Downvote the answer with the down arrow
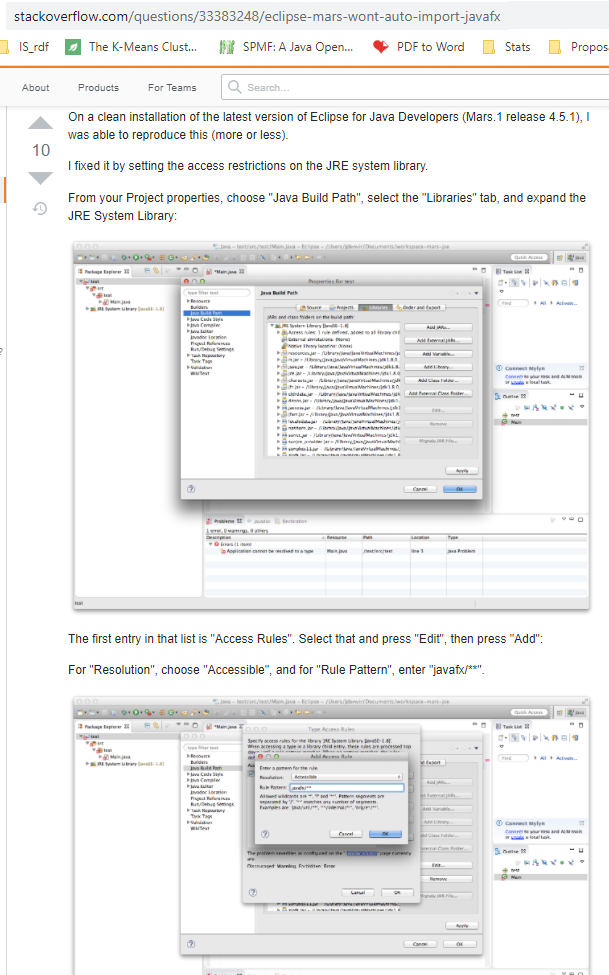The width and height of the screenshot is (609, 975). pos(40,178)
